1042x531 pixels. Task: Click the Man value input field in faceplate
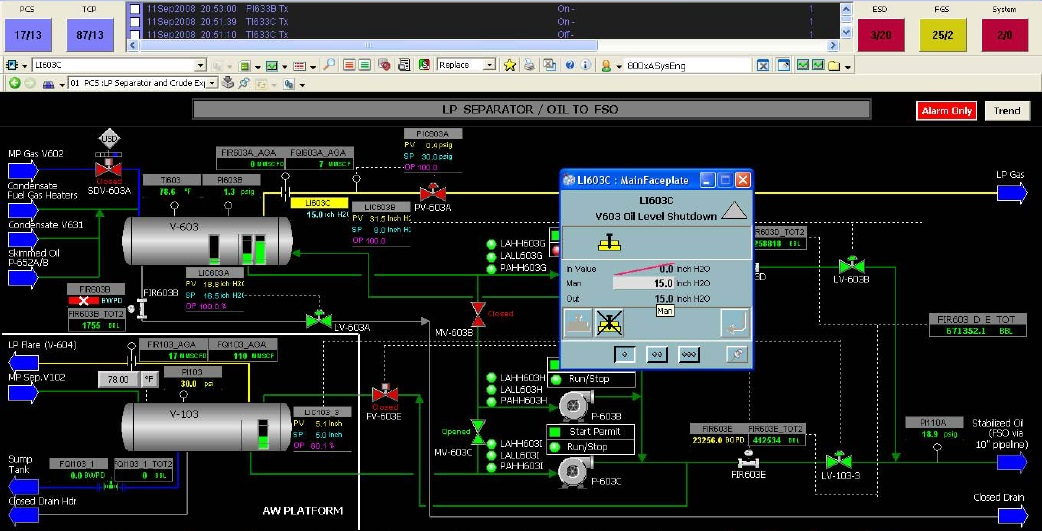[642, 283]
